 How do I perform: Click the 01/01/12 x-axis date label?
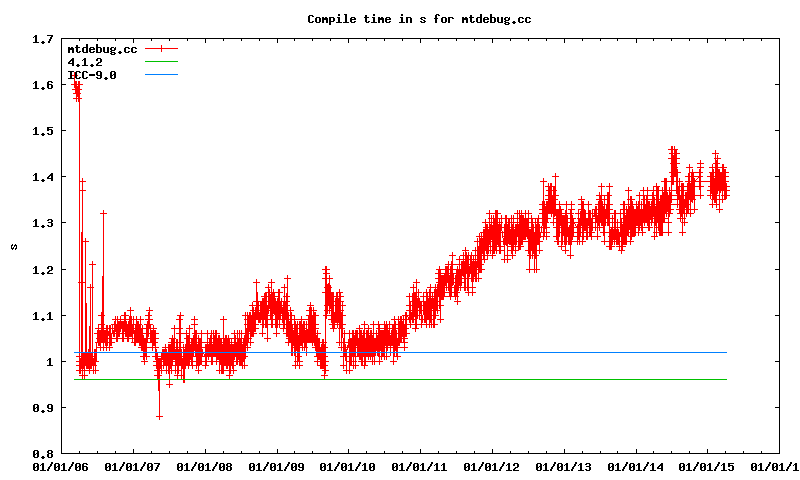point(492,466)
